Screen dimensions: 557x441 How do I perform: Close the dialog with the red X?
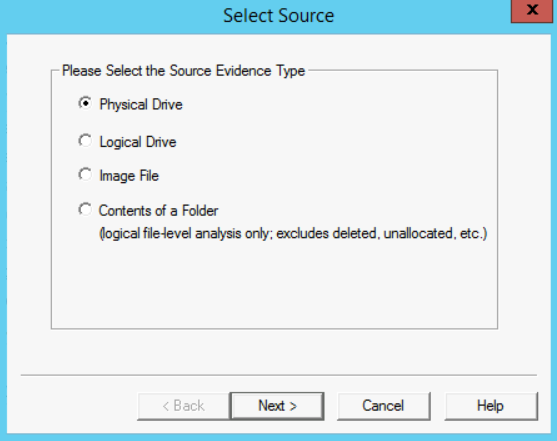(532, 11)
